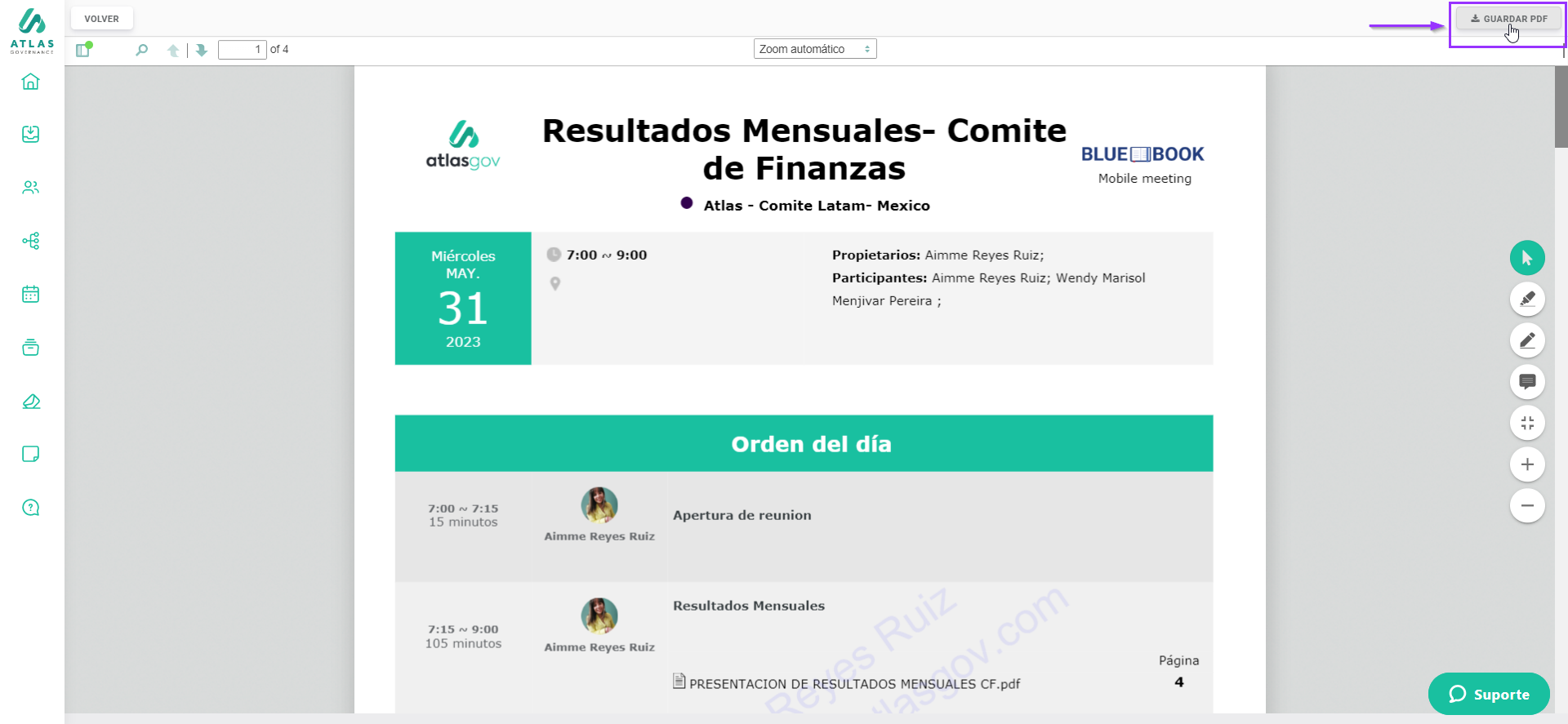Click Atlas - Comite Latam- Mexico text
Image resolution: width=1568 pixels, height=724 pixels.
(x=817, y=206)
